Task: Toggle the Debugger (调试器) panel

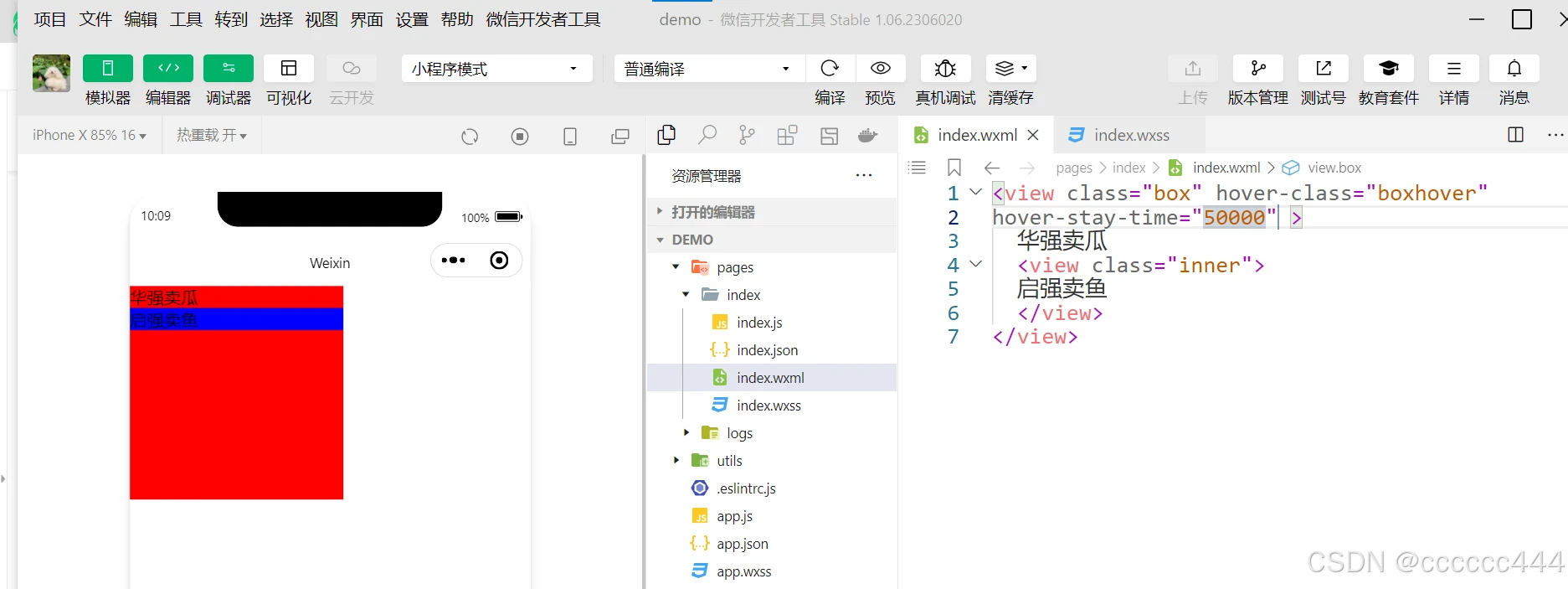Action: coord(229,69)
